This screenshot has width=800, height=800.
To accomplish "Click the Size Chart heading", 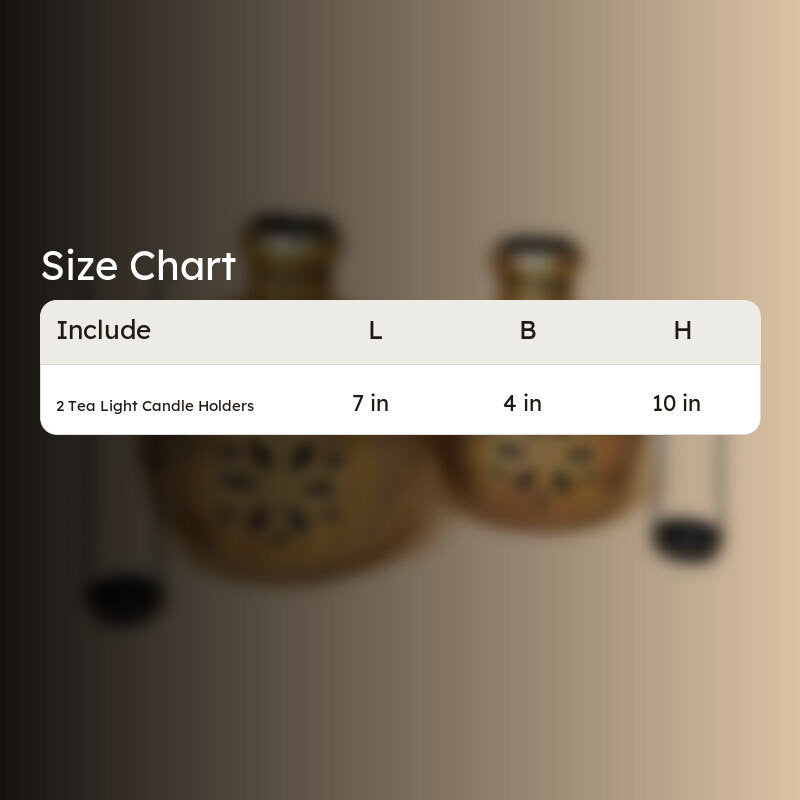I will point(138,266).
